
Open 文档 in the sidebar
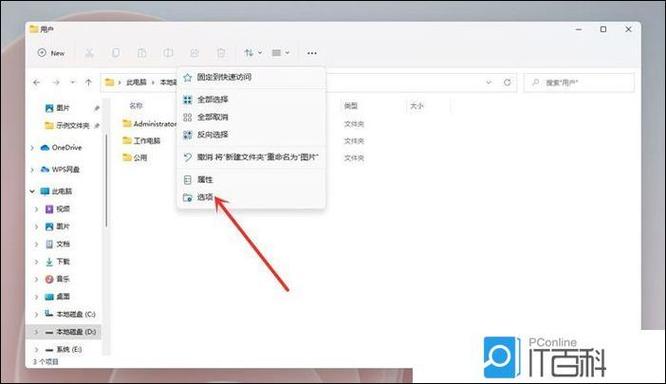(x=57, y=244)
